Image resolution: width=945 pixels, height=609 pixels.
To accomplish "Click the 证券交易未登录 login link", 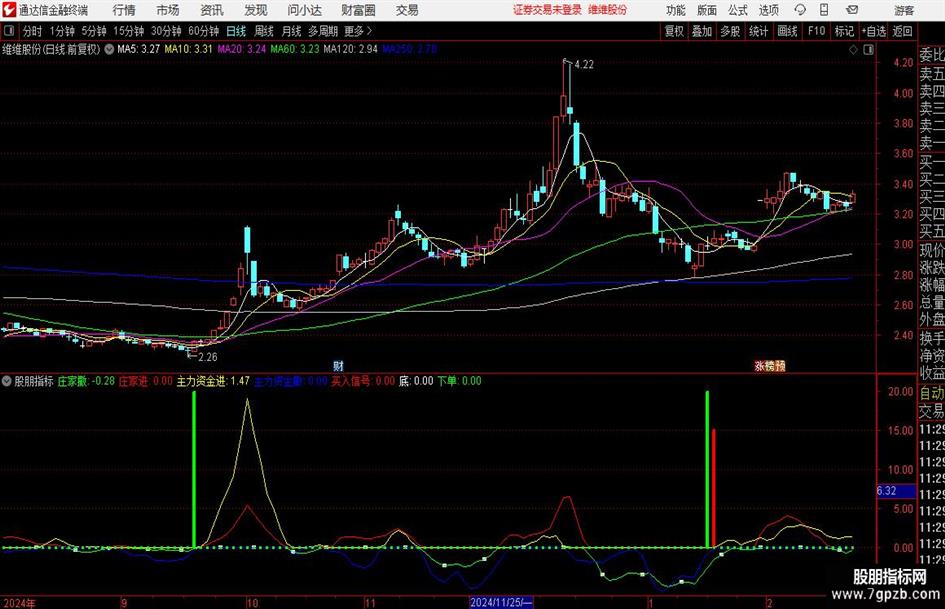I will tap(547, 10).
